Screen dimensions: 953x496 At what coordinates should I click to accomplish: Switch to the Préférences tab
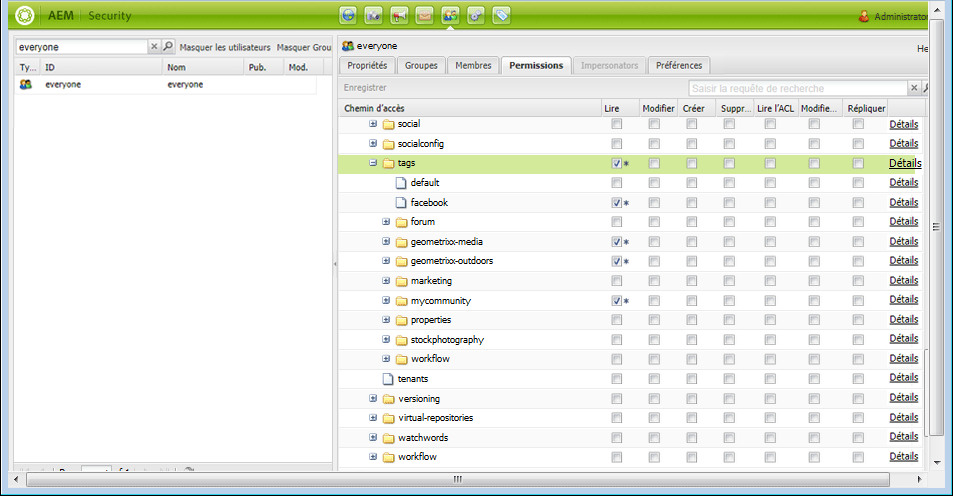click(679, 65)
